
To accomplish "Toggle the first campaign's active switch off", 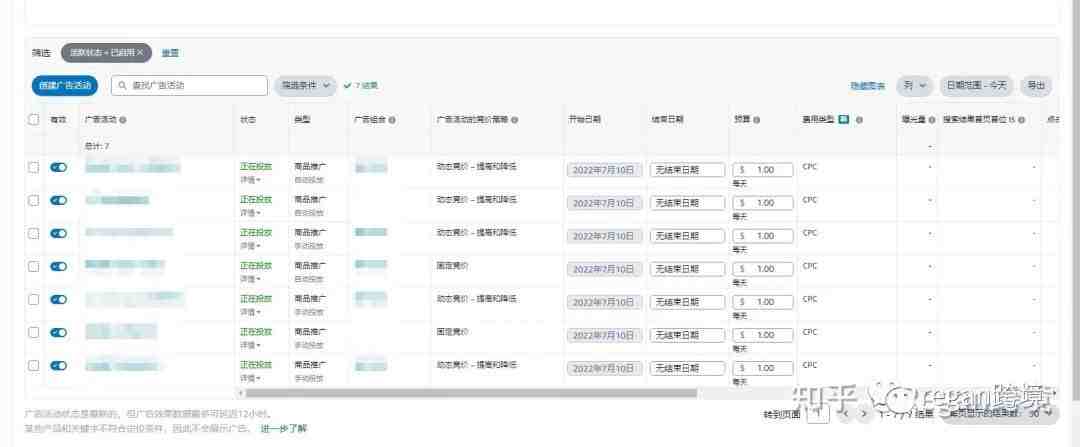I will pyautogui.click(x=59, y=167).
